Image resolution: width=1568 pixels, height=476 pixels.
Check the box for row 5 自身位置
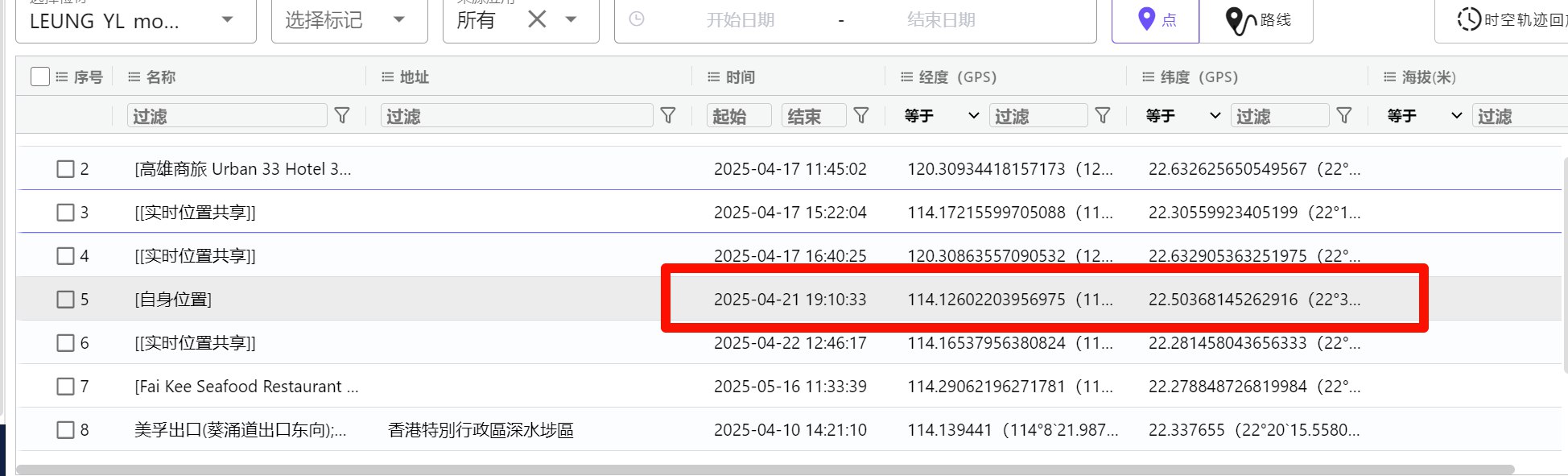click(66, 300)
